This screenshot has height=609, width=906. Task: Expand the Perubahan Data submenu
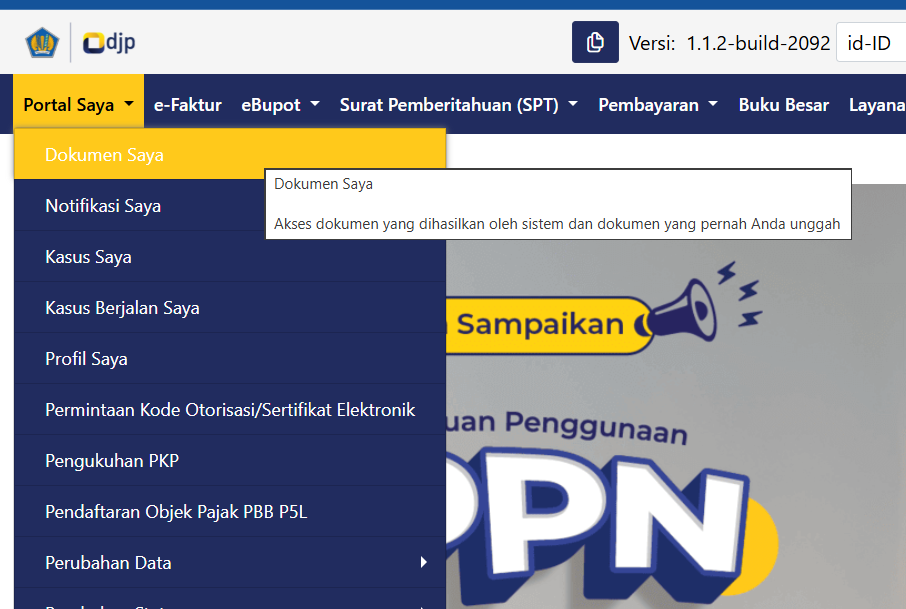pos(230,562)
